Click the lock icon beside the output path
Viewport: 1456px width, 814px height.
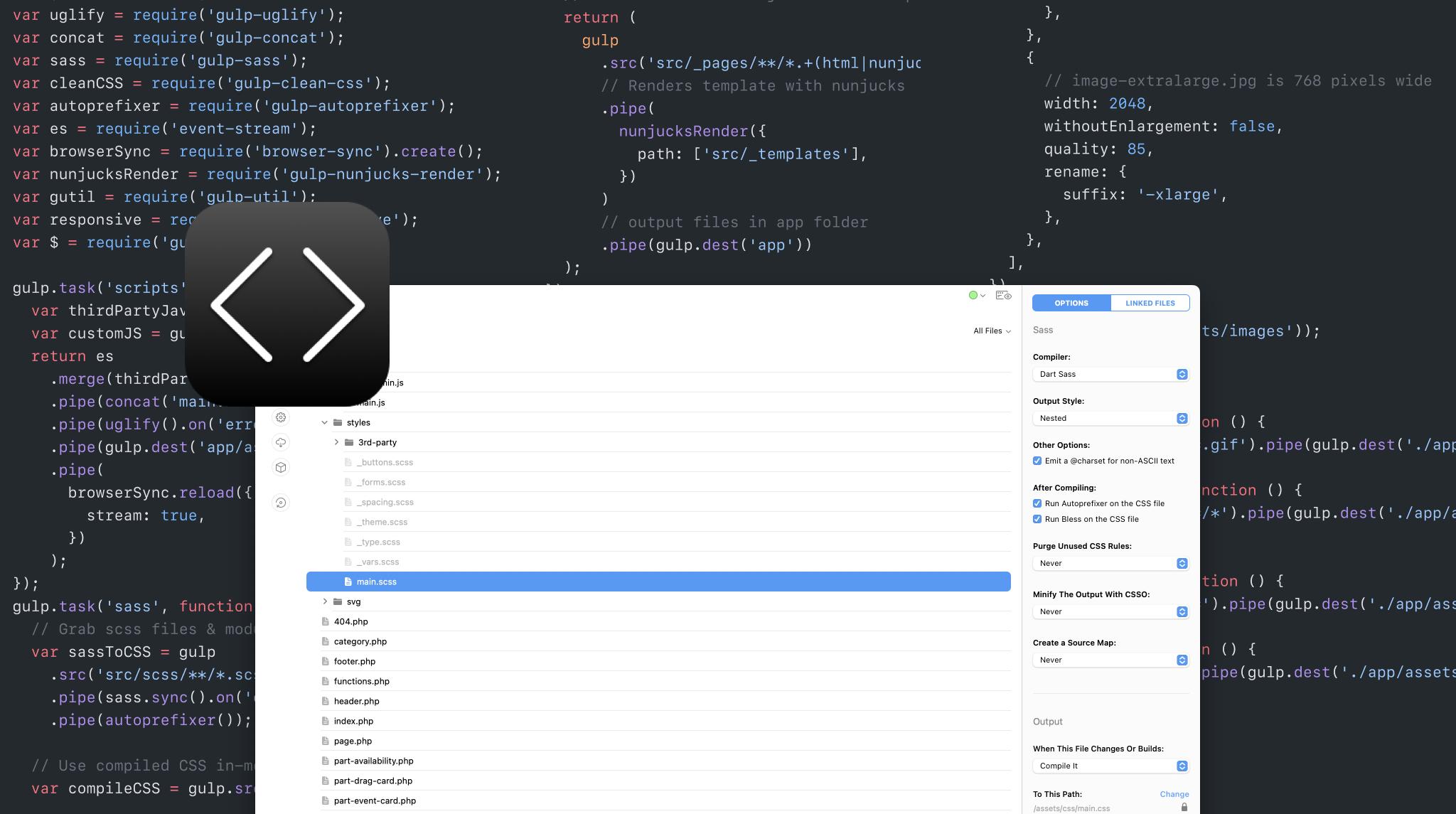pos(1184,807)
